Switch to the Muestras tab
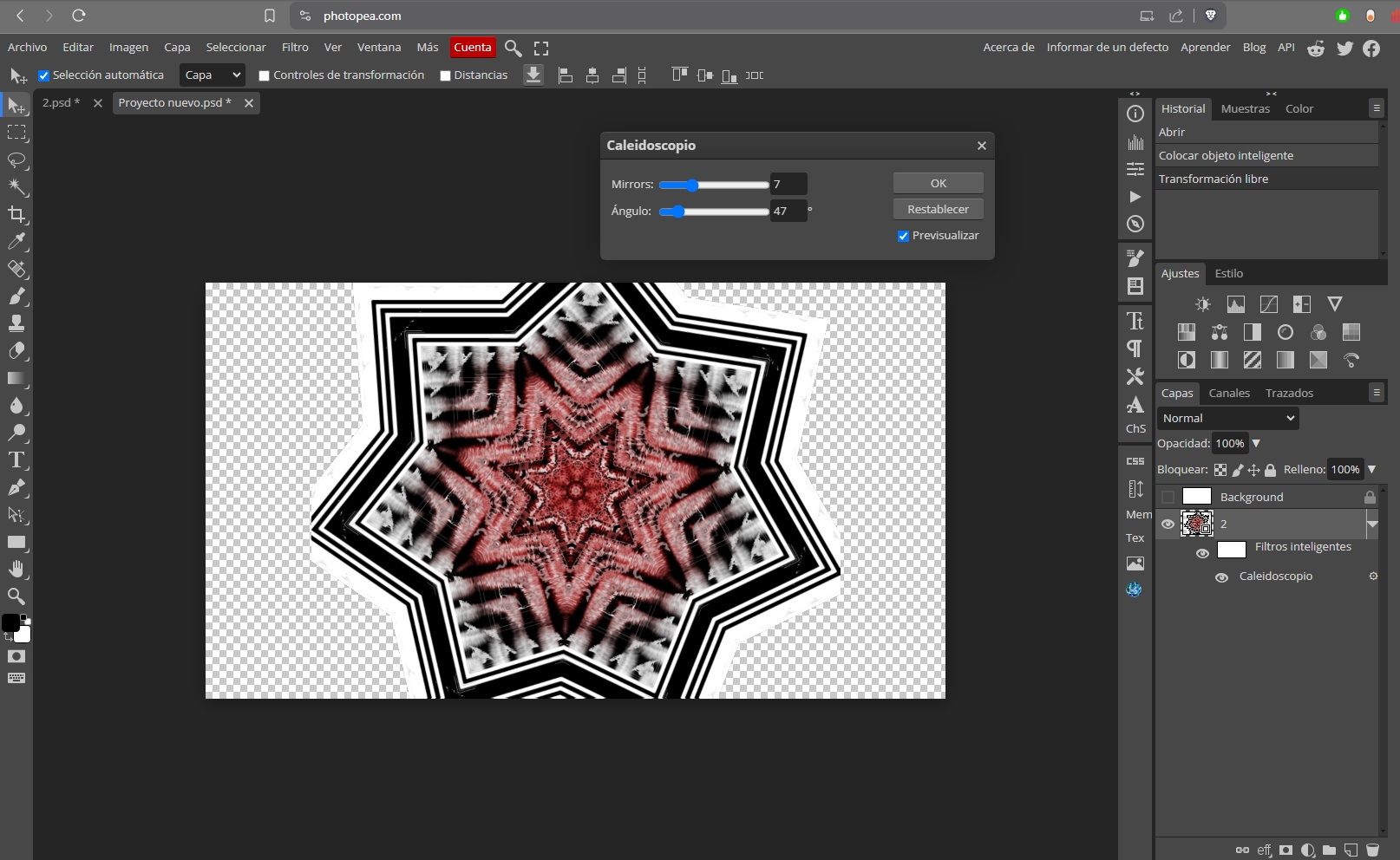The width and height of the screenshot is (1400, 860). click(x=1245, y=108)
